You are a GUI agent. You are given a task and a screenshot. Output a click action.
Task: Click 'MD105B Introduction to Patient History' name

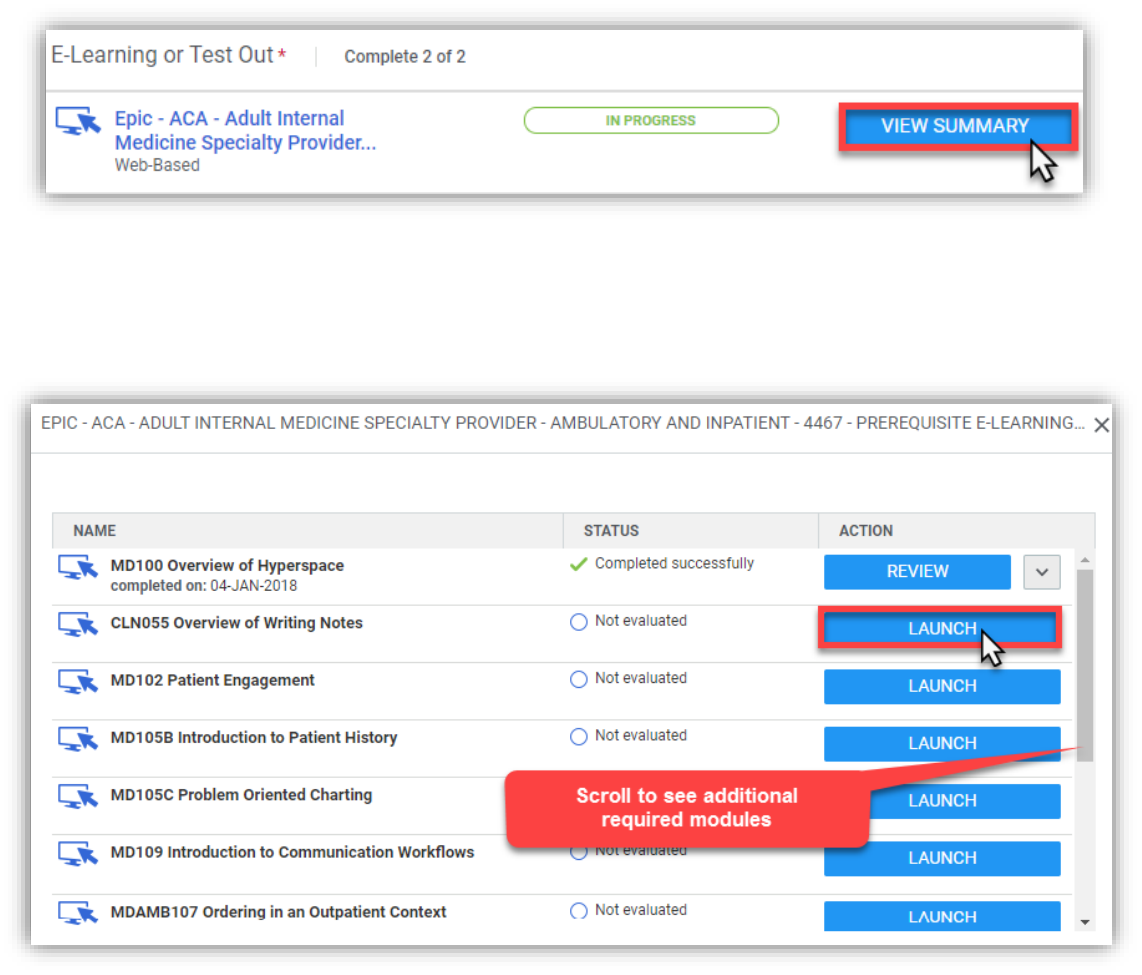[x=254, y=738]
